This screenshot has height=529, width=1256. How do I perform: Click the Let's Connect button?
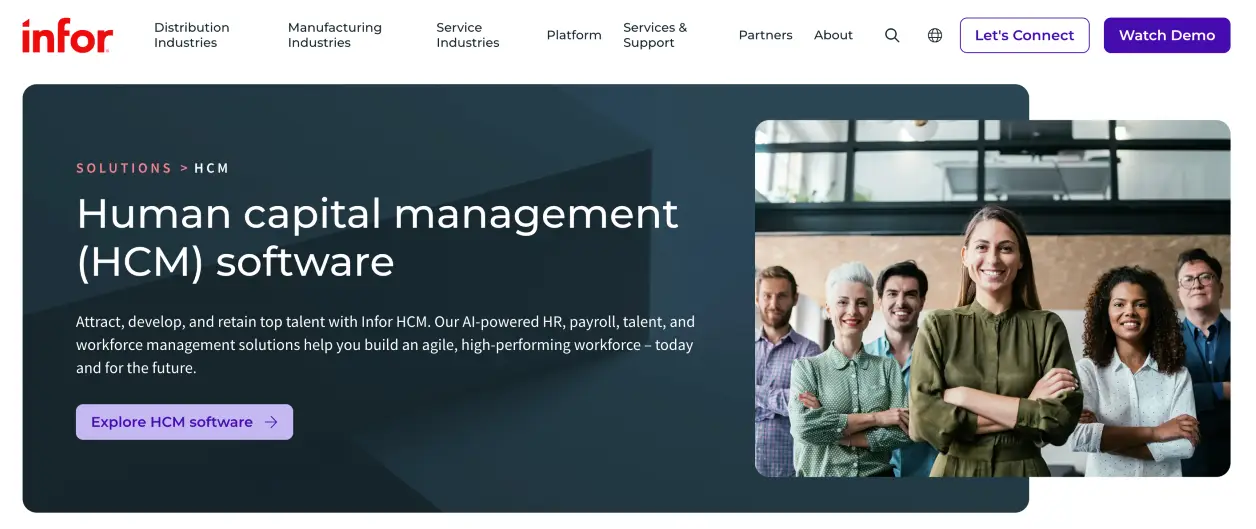pos(1024,35)
